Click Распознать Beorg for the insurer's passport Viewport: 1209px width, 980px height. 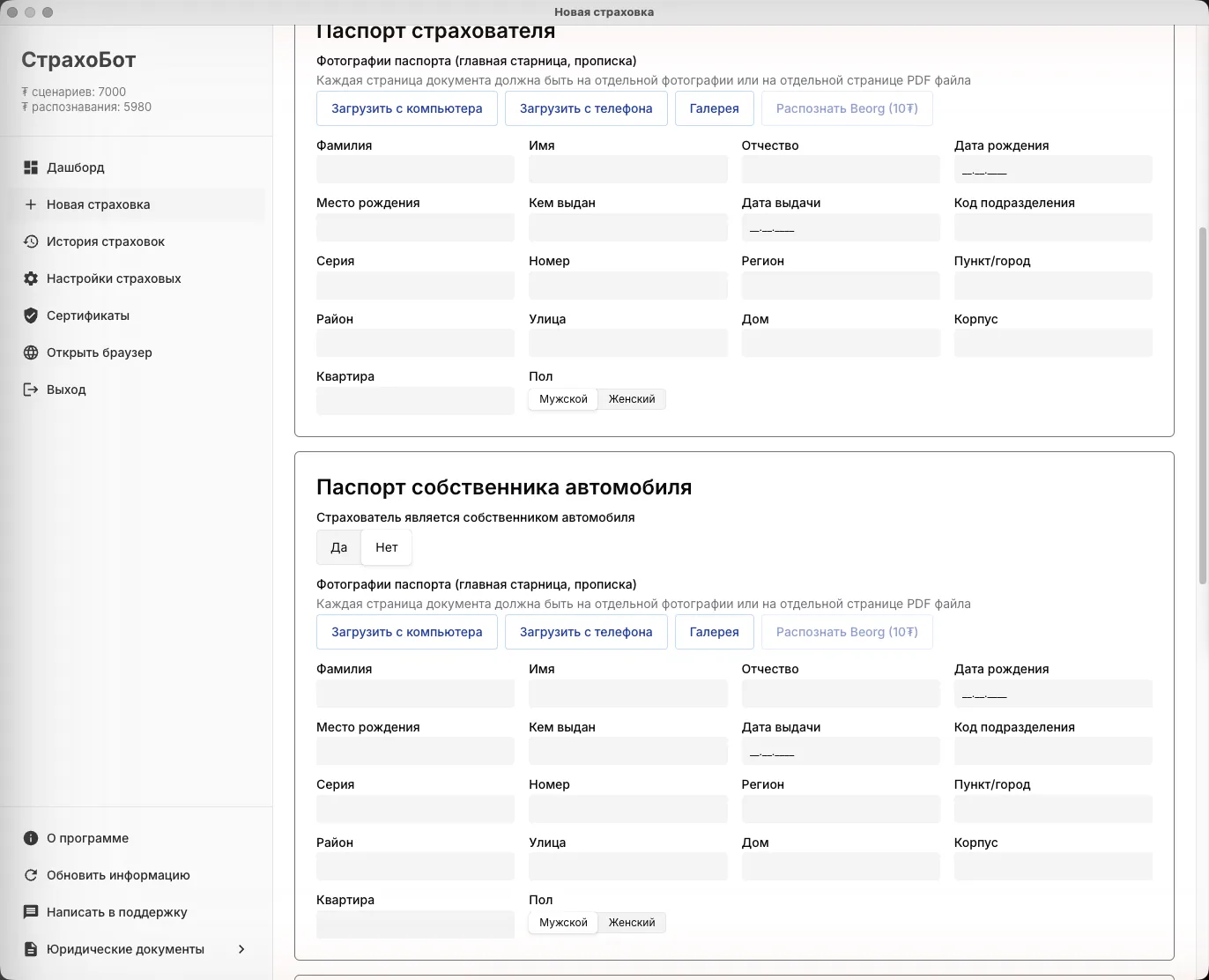pyautogui.click(x=847, y=108)
